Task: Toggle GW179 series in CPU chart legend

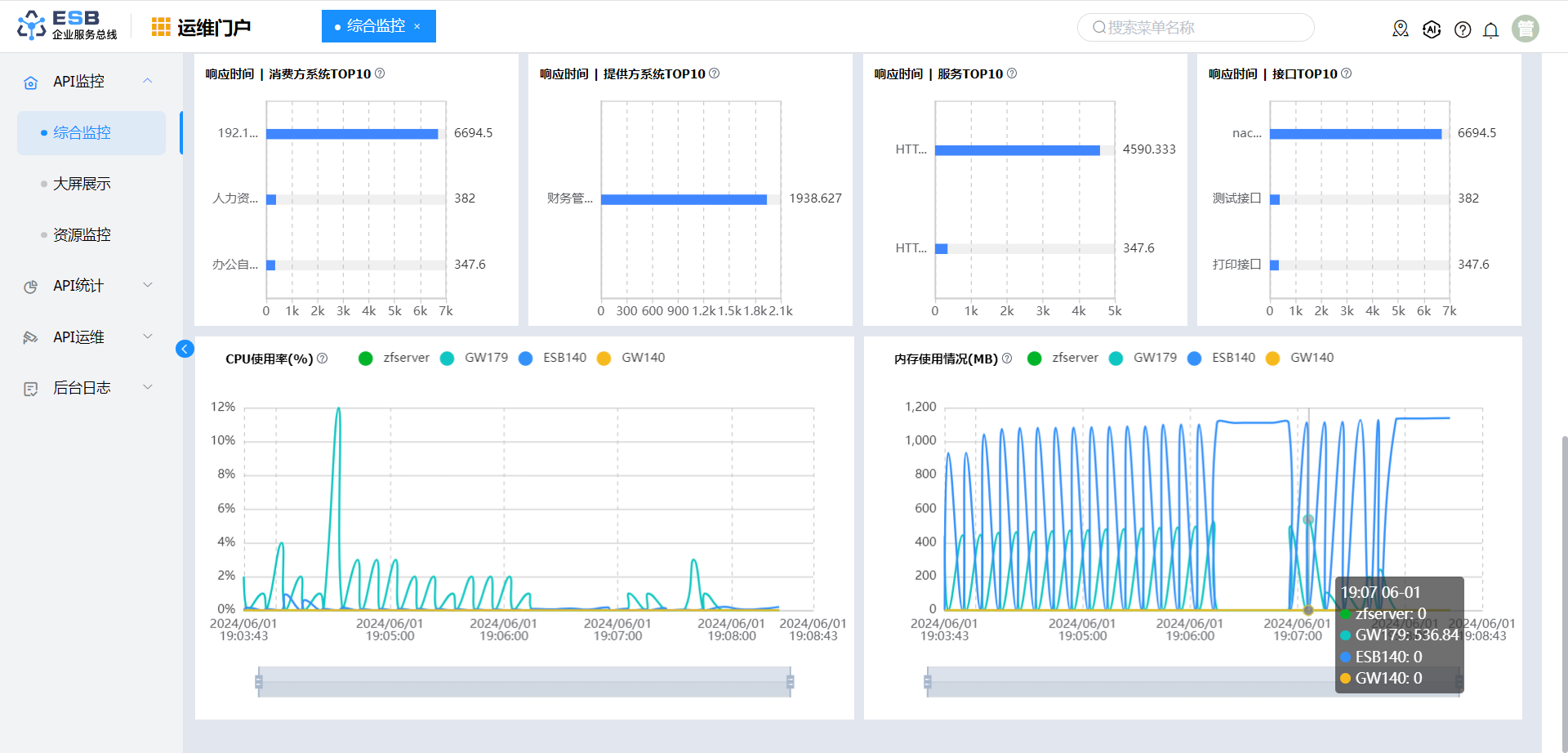Action: 474,358
